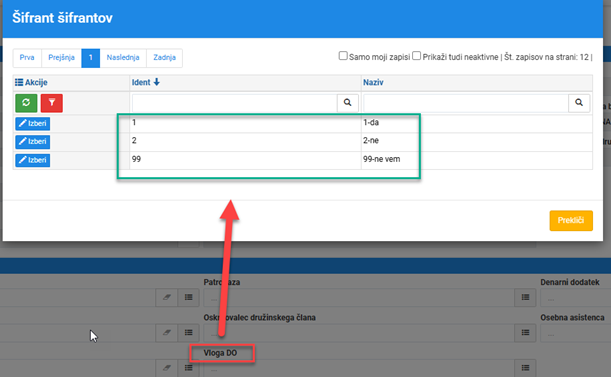Select page 1 in pagination
The width and height of the screenshot is (611, 377).
(x=90, y=58)
